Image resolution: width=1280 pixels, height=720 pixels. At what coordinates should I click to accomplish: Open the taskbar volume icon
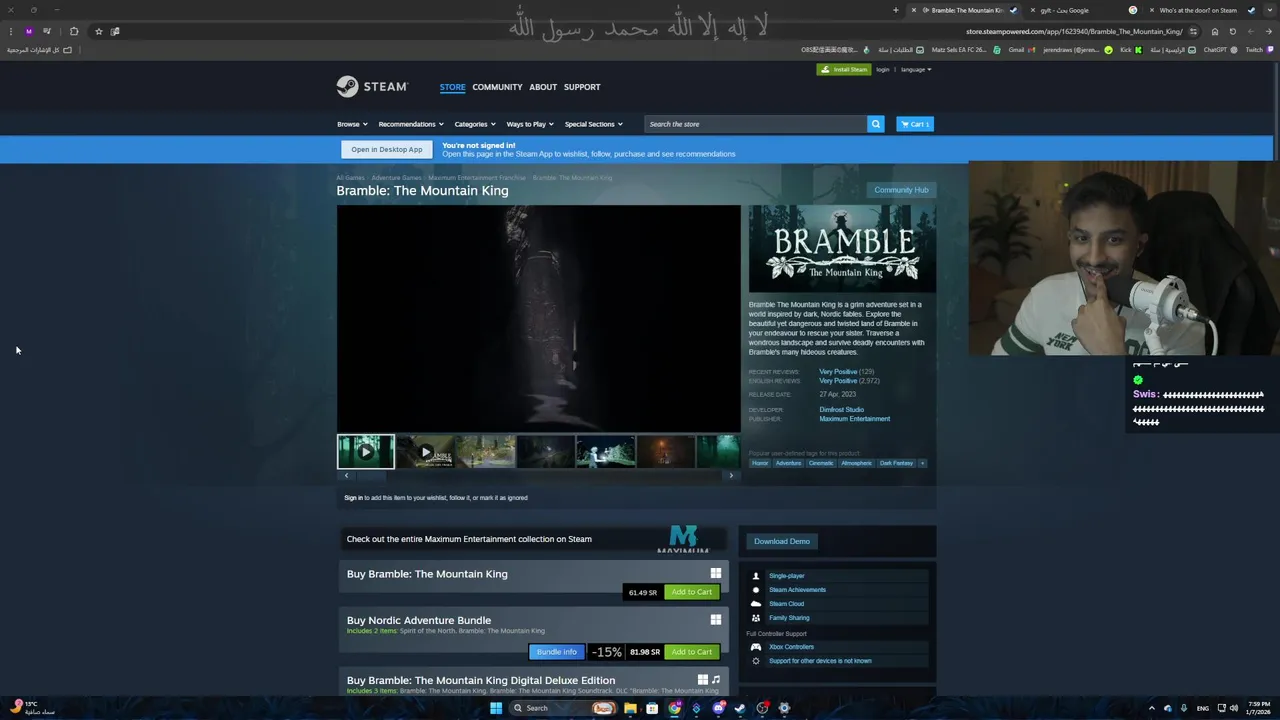[x=1234, y=708]
